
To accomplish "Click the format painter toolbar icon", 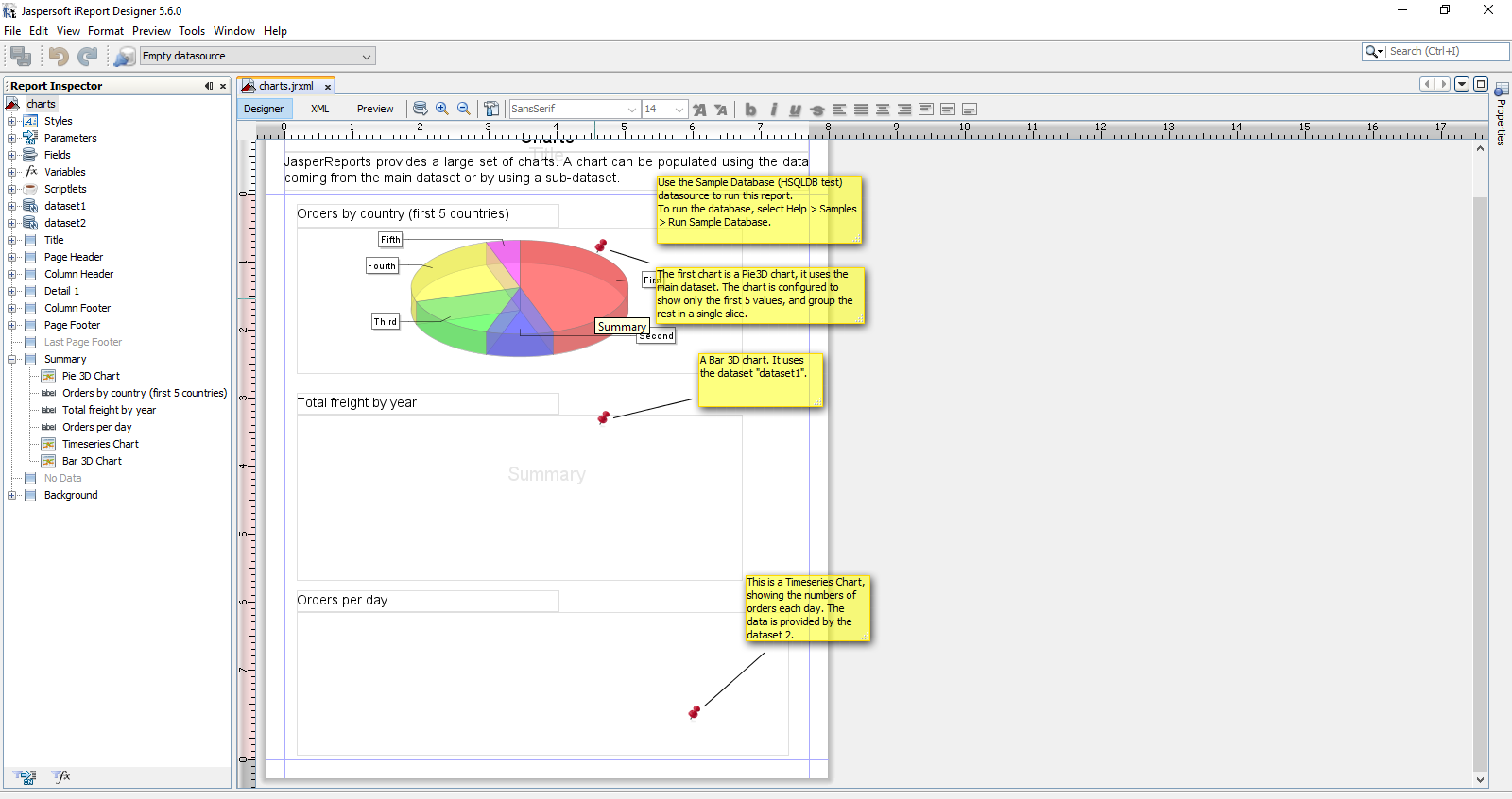I will [x=491, y=109].
